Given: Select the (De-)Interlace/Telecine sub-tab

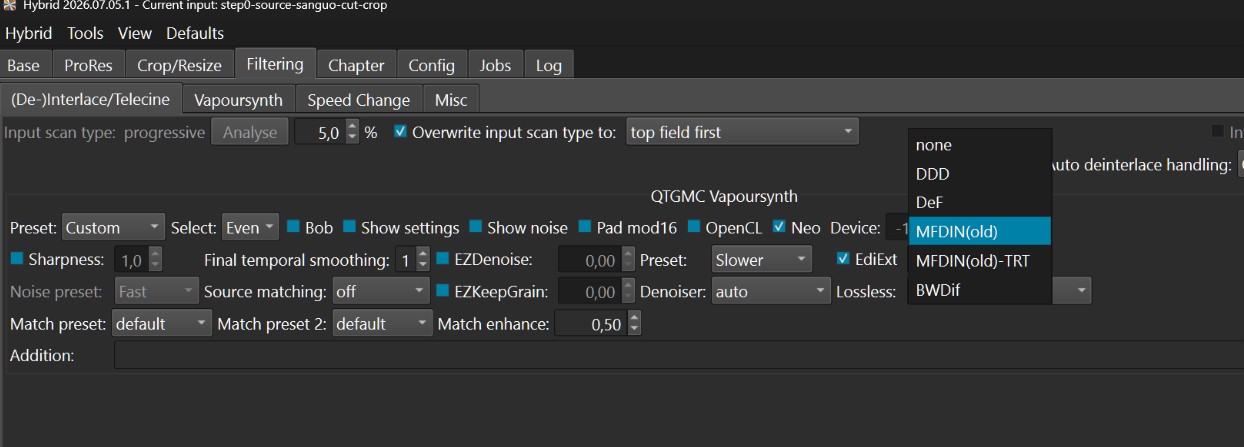Looking at the screenshot, I should [91, 99].
